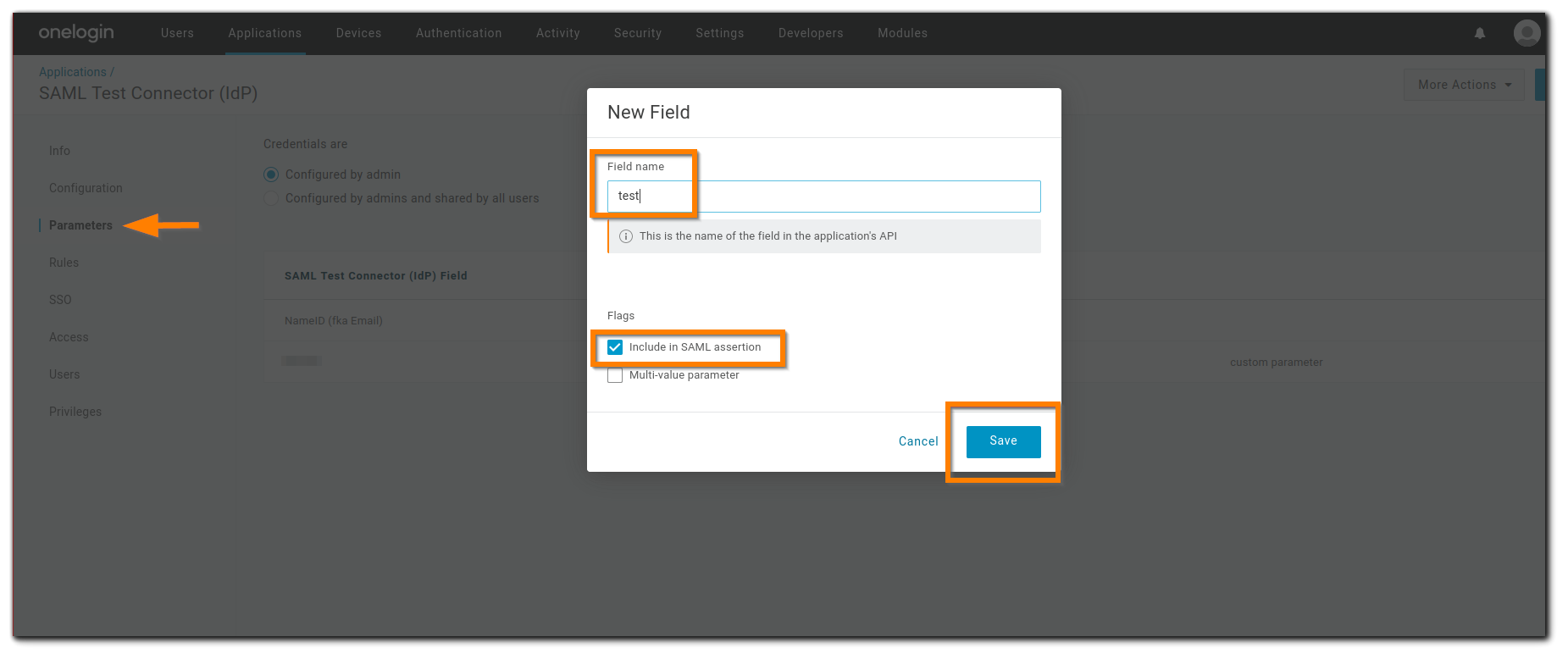The height and width of the screenshot is (659, 1568).
Task: Expand the More Actions dropdown
Action: (x=1464, y=85)
